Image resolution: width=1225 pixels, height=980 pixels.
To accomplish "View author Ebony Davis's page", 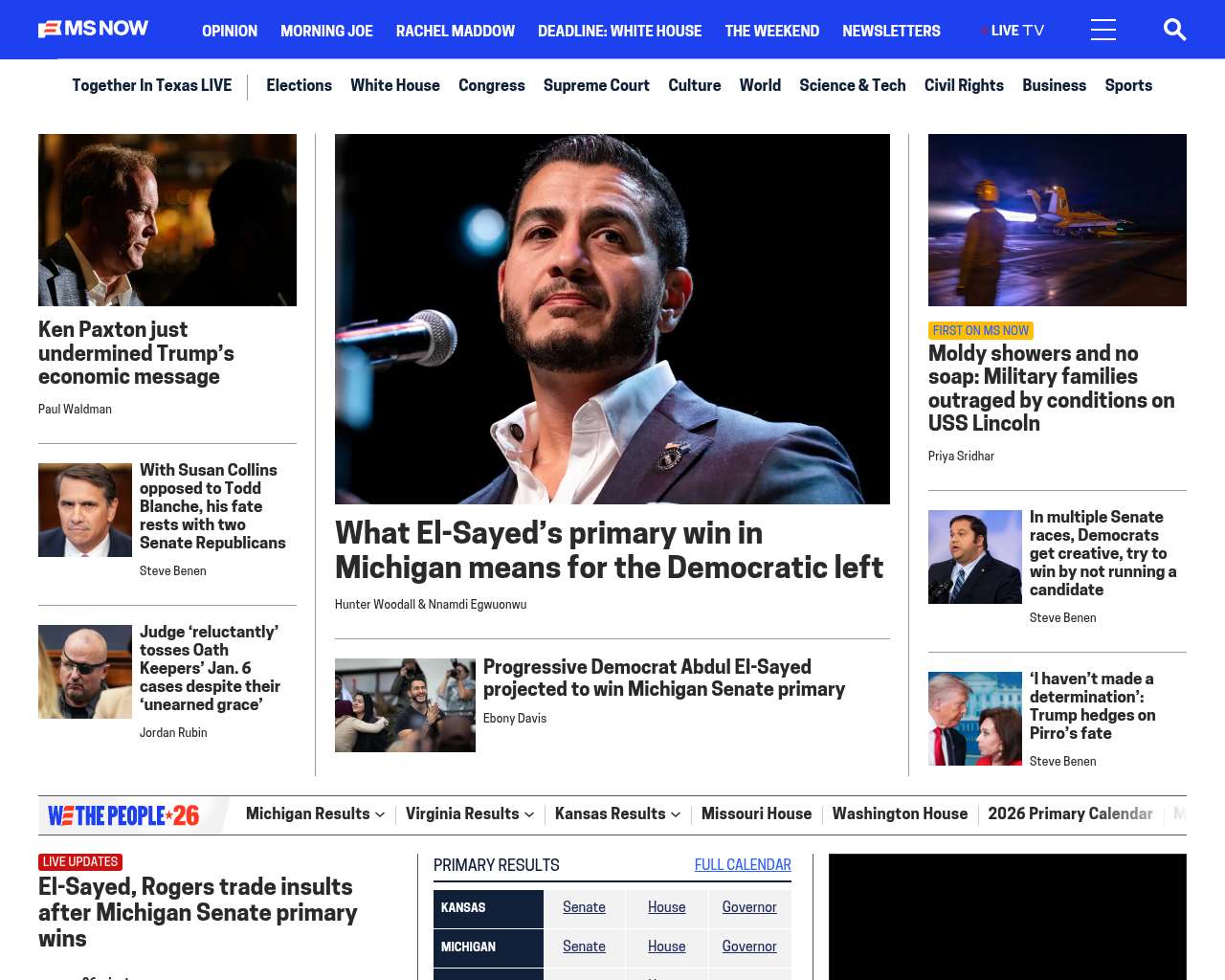I will tap(515, 718).
